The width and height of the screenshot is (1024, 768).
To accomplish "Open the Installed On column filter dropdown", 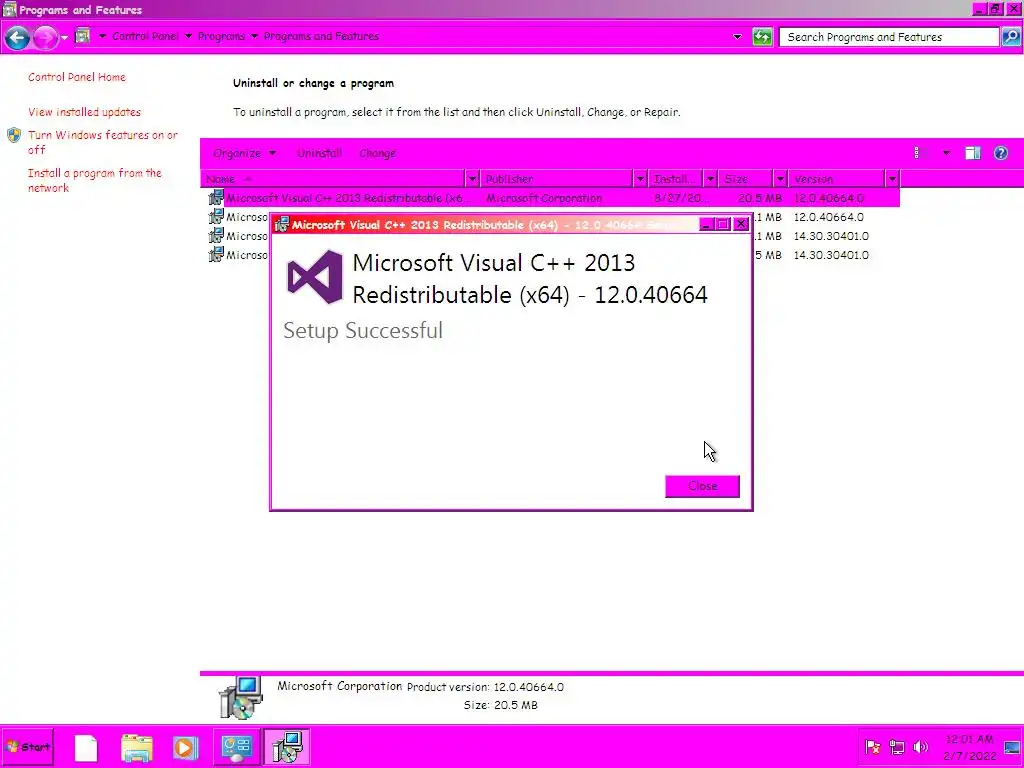I will click(x=710, y=179).
